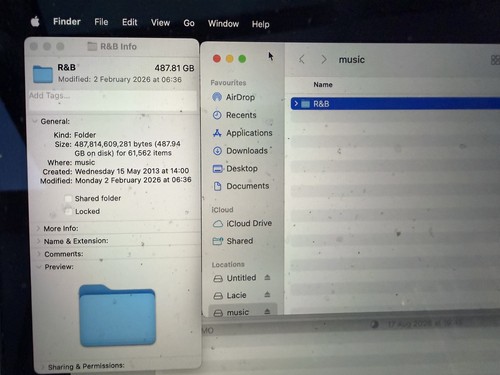Click the music drive icon in sidebar
The height and width of the screenshot is (375, 500).
[x=218, y=313]
